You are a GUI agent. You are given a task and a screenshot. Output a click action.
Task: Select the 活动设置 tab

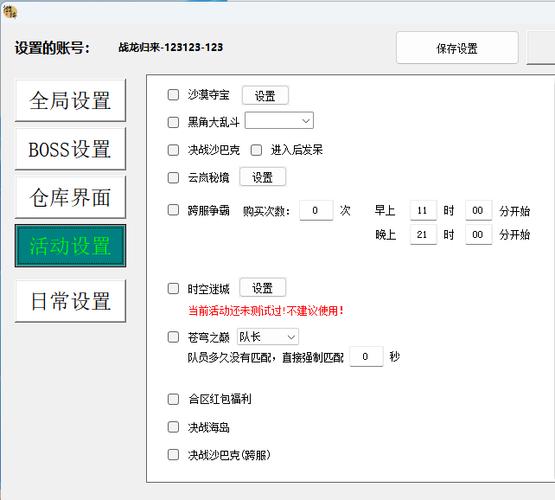coord(70,246)
